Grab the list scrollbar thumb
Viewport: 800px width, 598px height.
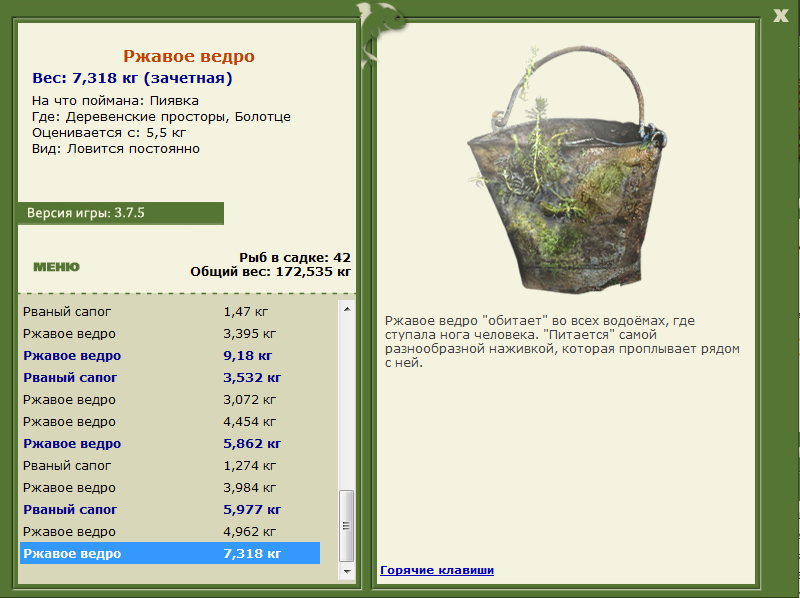click(347, 526)
